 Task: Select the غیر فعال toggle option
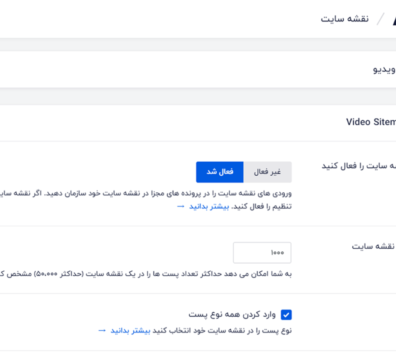[x=267, y=172]
